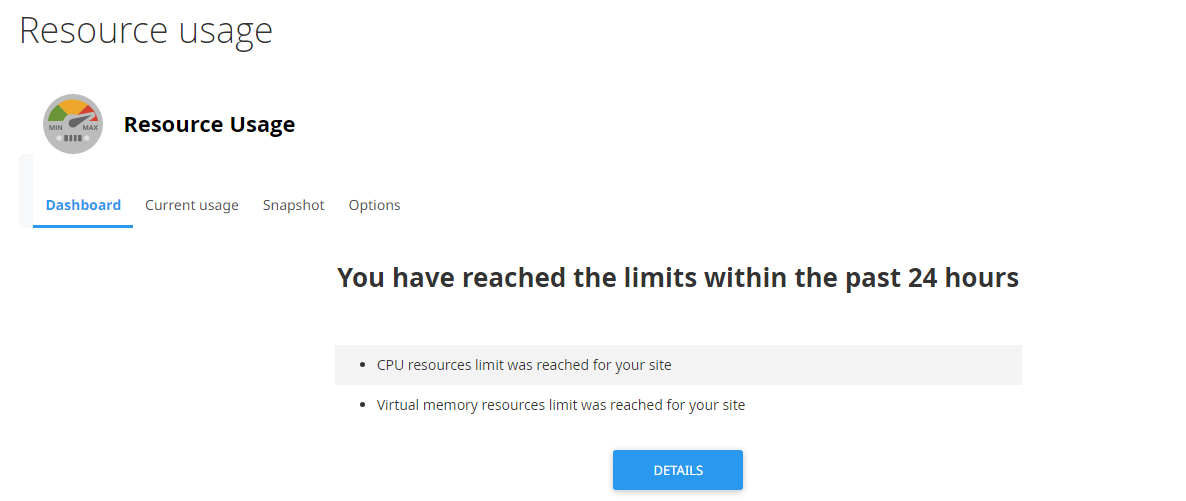Select the Dashboard tab
The image size is (1186, 501).
[x=83, y=205]
